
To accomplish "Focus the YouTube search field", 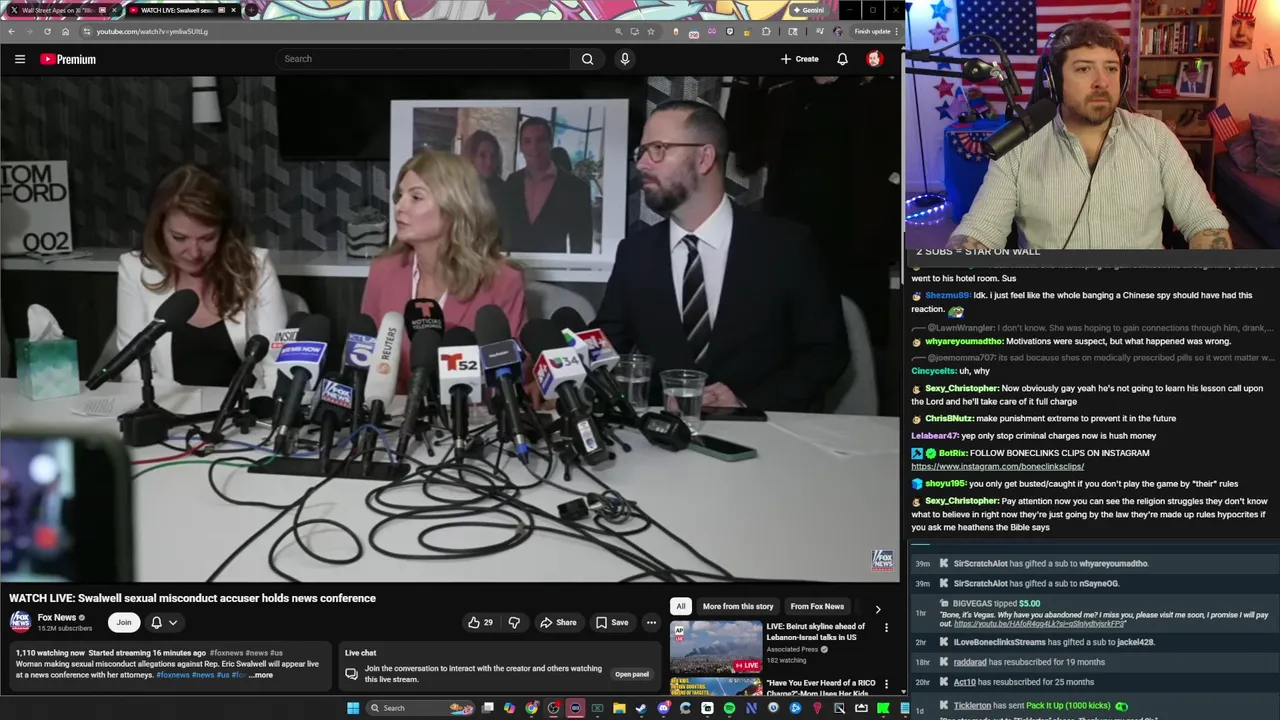I will point(425,59).
